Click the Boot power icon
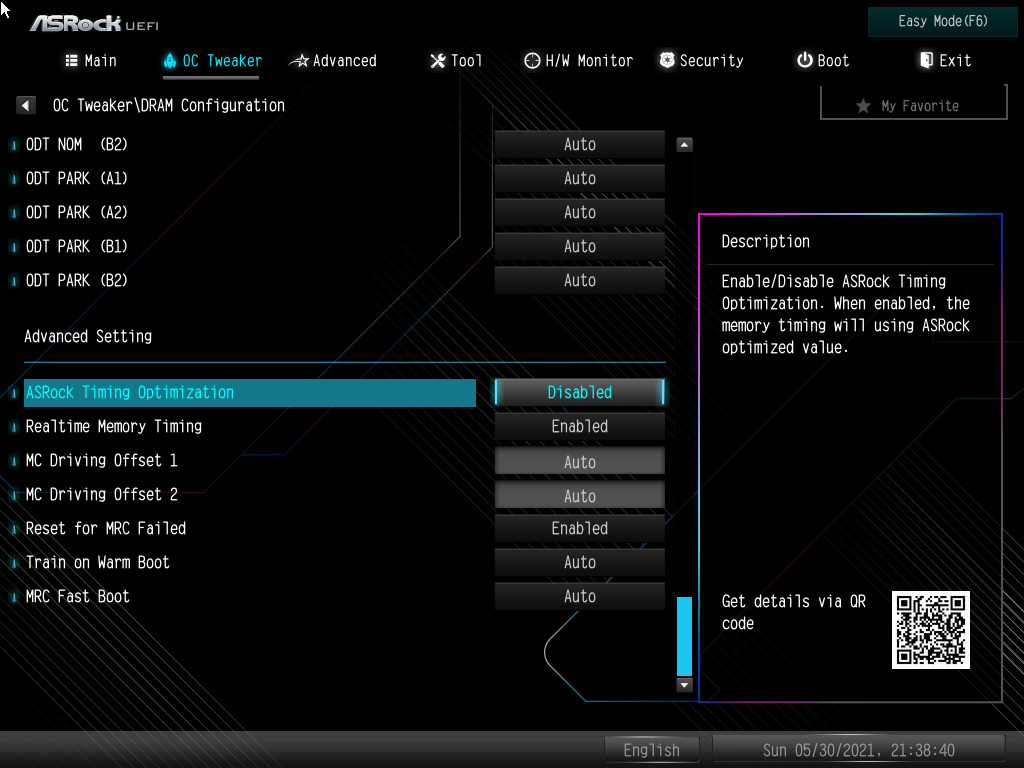The height and width of the screenshot is (768, 1024). pyautogui.click(x=805, y=60)
